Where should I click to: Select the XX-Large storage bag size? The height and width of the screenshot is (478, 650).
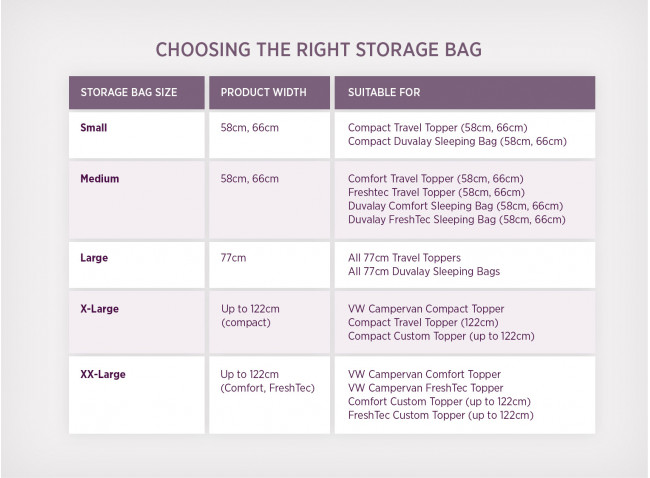(x=103, y=374)
